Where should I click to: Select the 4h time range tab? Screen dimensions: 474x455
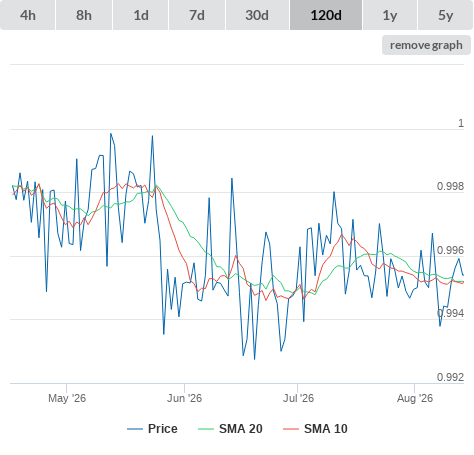coord(28,15)
